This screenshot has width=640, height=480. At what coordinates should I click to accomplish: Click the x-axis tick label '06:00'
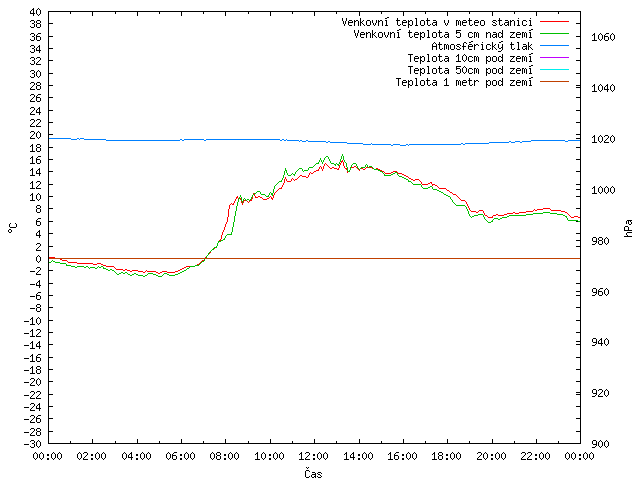coord(180,456)
